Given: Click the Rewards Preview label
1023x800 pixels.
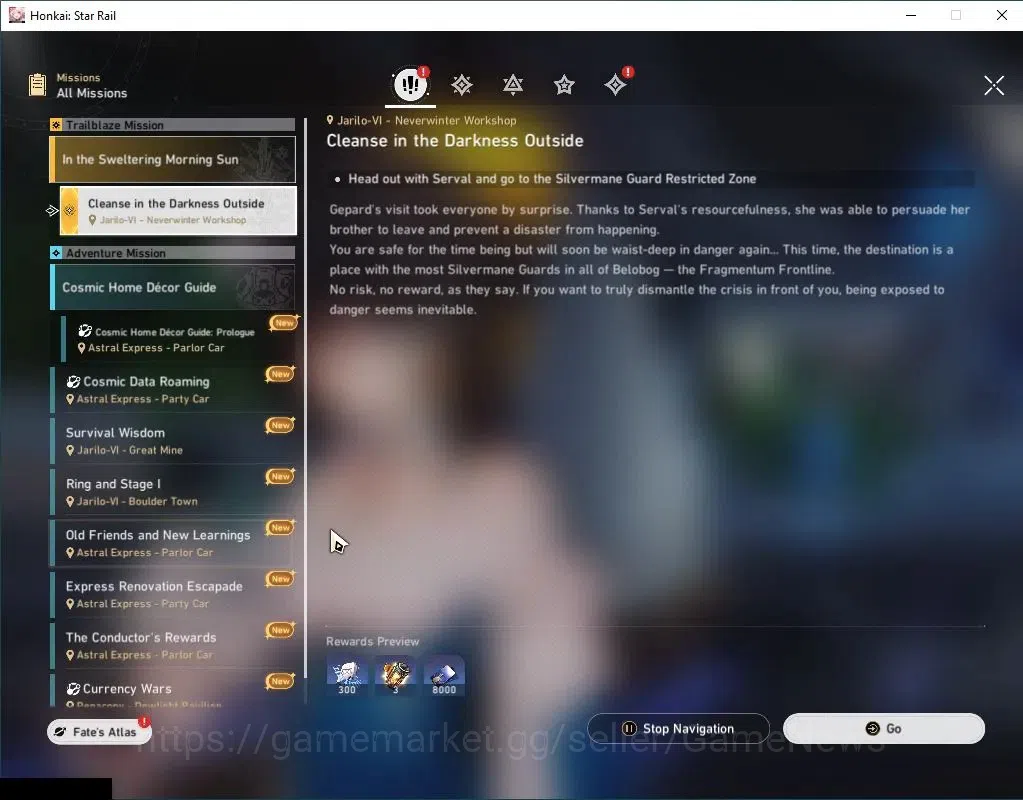Looking at the screenshot, I should [373, 641].
